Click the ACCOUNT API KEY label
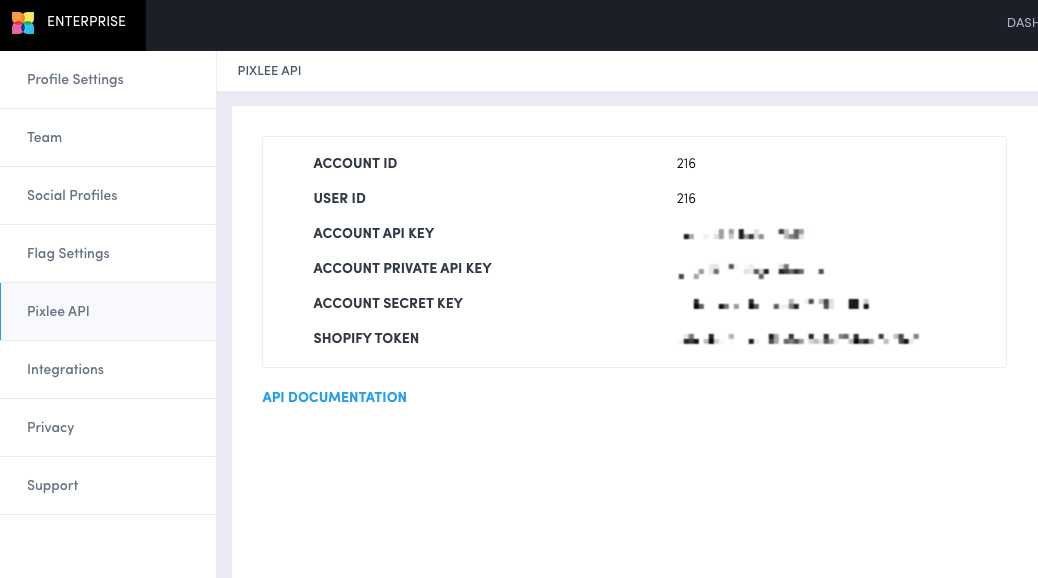Screen dimensions: 1038x578 (373, 234)
